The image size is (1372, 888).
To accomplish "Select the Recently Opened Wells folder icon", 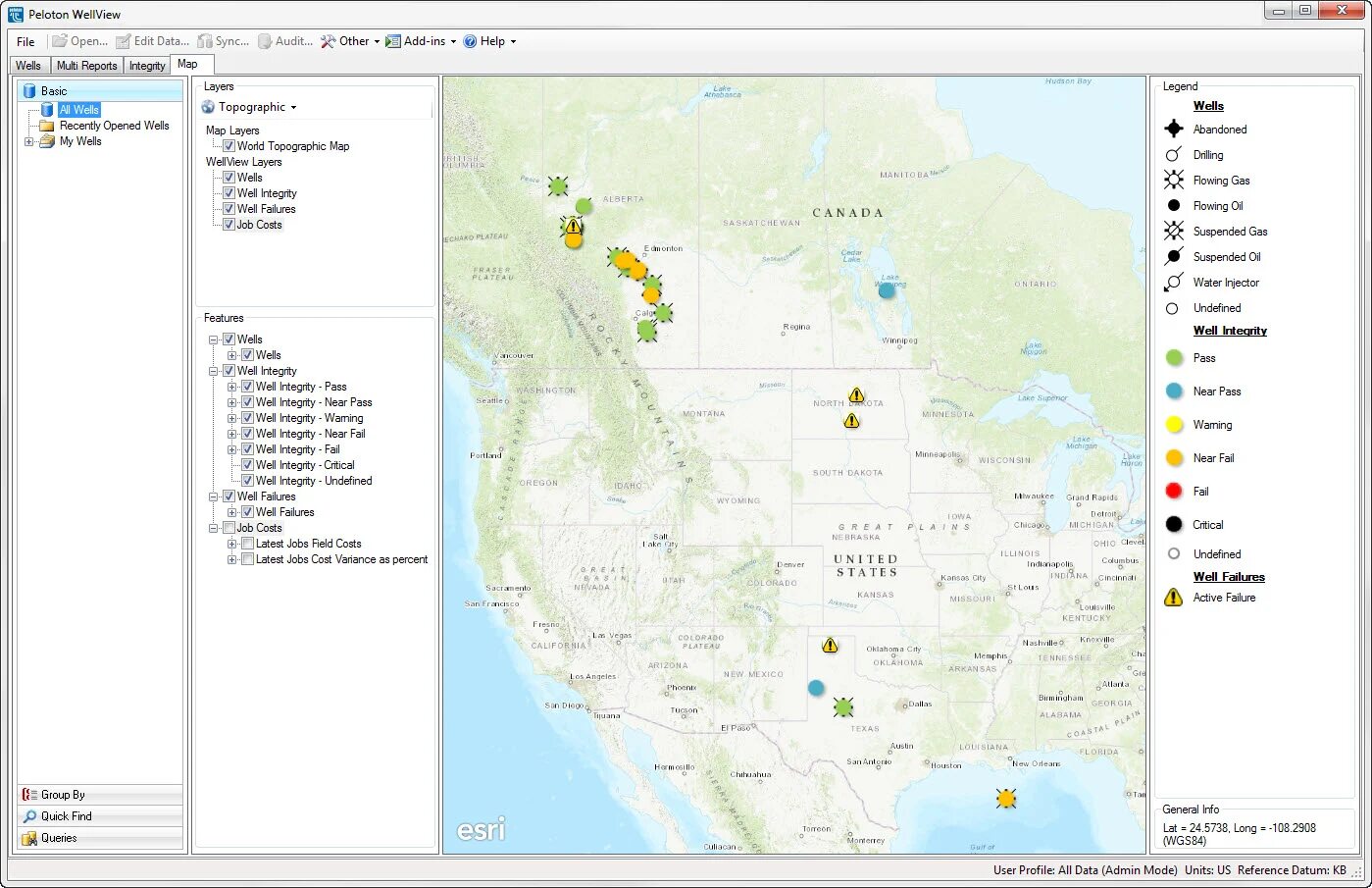I will pos(47,126).
